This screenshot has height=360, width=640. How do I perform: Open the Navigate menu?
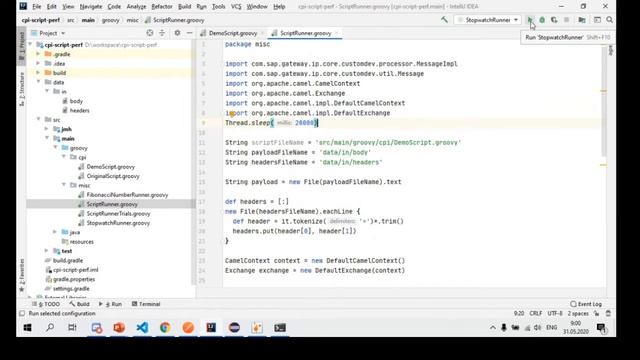click(91, 7)
